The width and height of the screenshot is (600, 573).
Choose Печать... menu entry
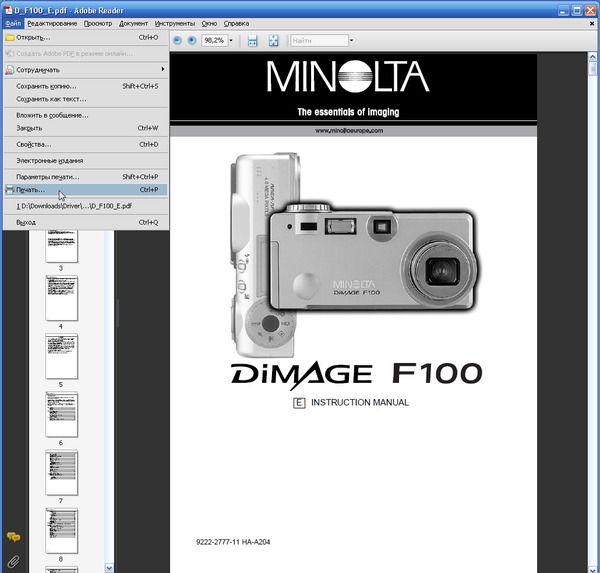(x=86, y=190)
